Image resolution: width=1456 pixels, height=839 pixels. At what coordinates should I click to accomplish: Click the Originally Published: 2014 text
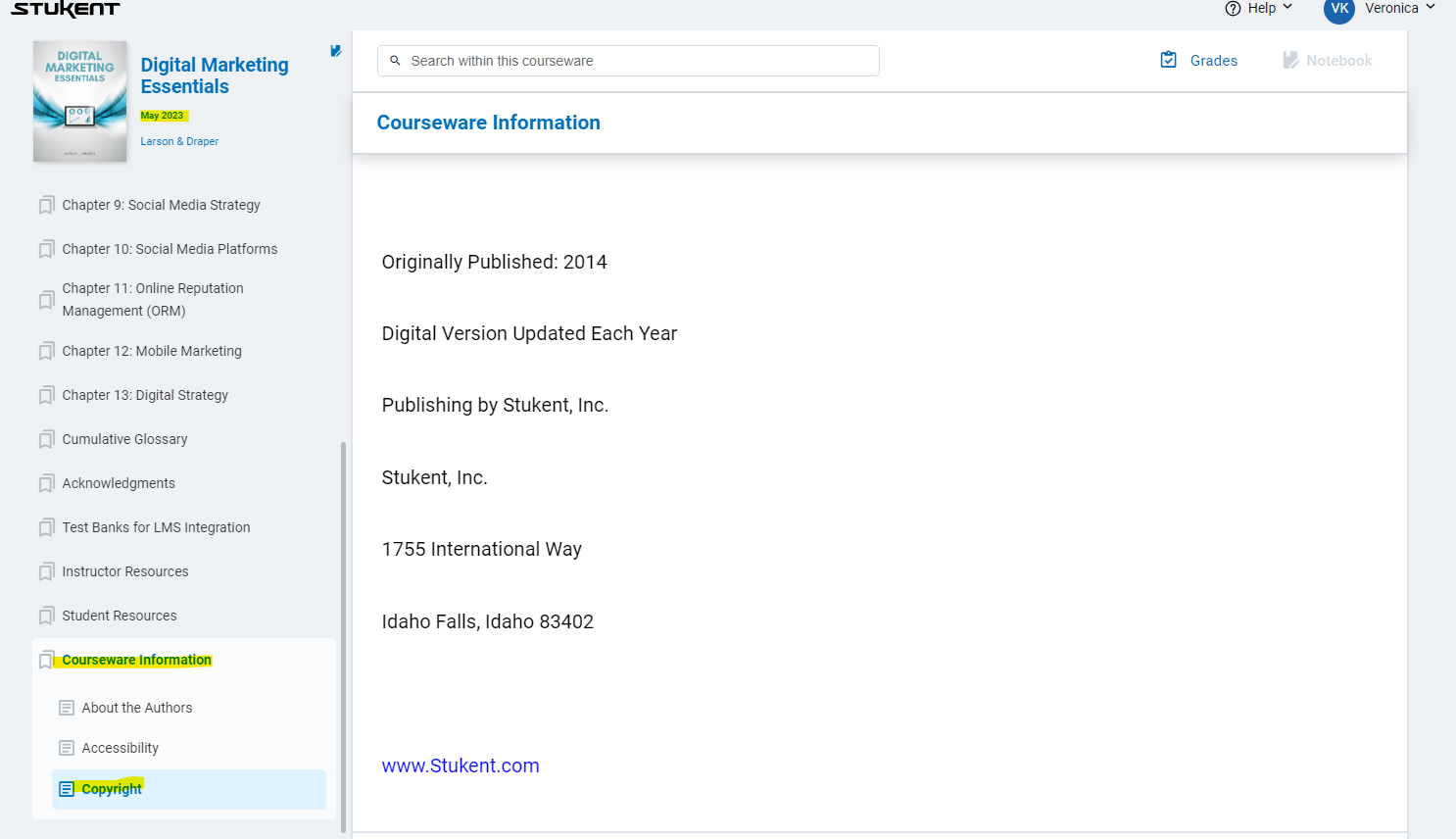pyautogui.click(x=494, y=262)
